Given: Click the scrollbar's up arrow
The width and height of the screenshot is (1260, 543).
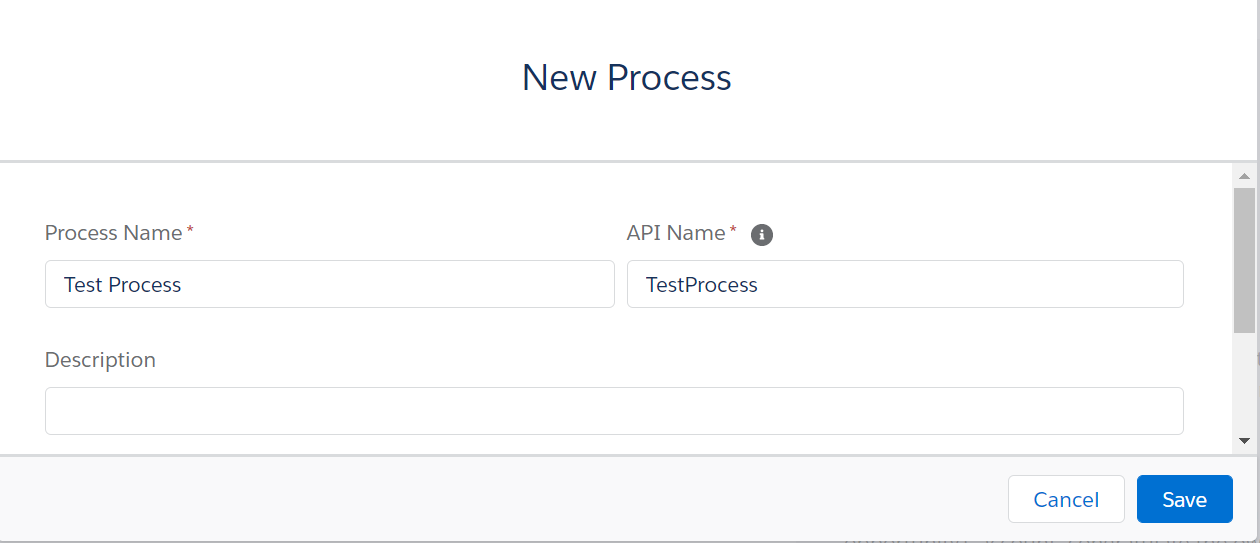Looking at the screenshot, I should [1244, 176].
